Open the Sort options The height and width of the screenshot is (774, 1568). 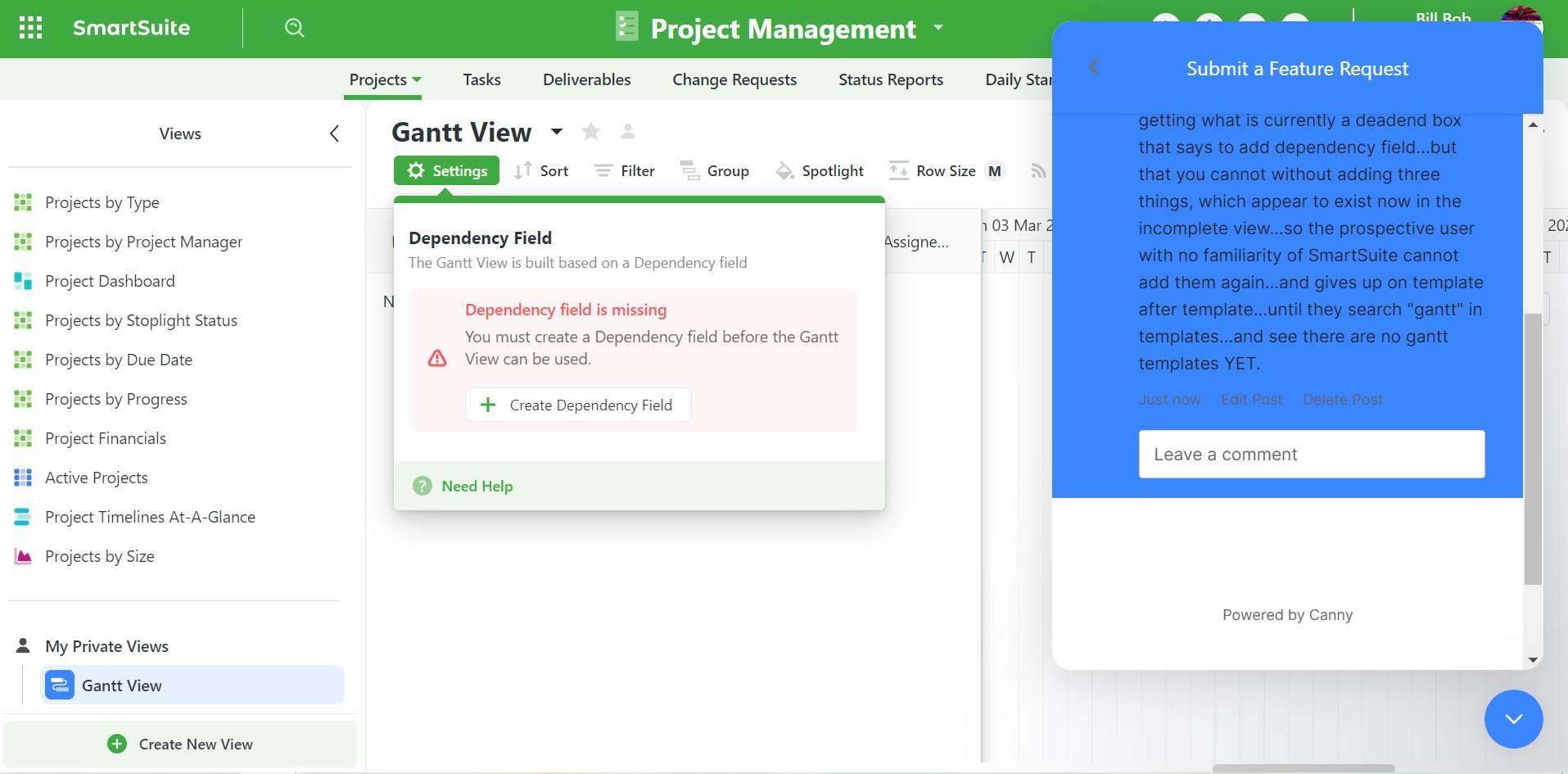541,170
